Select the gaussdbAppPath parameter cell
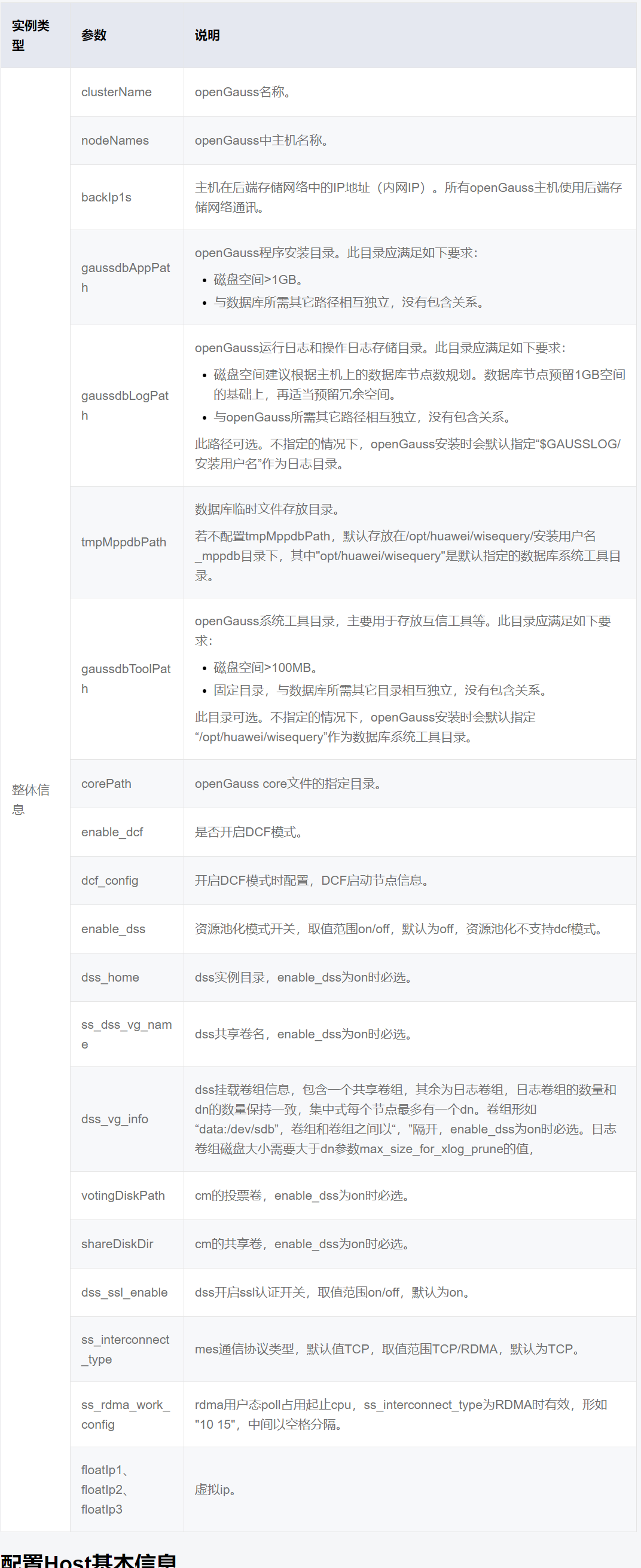This screenshot has height=1568, width=641. coord(127,277)
